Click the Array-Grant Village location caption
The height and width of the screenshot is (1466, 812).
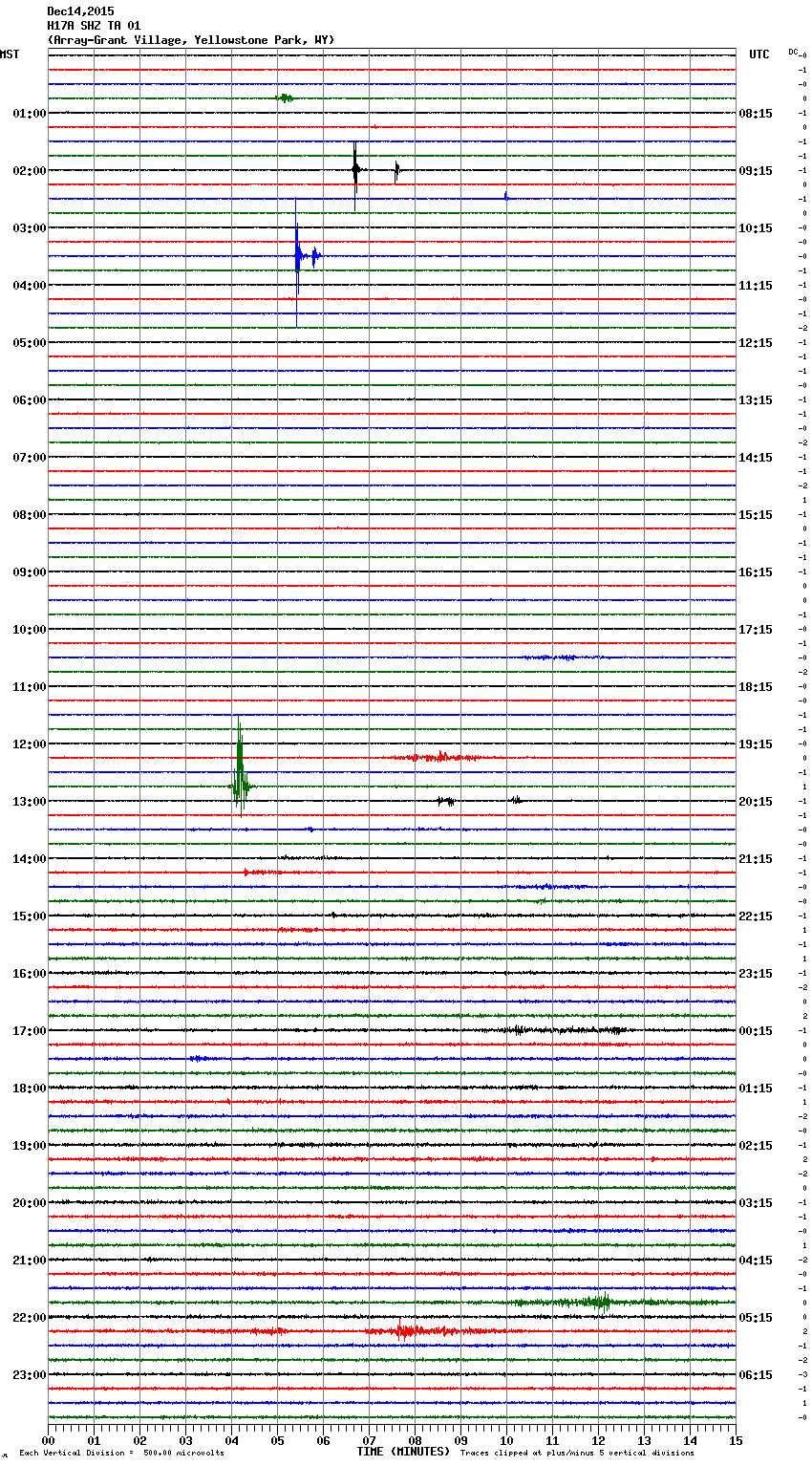pos(191,40)
